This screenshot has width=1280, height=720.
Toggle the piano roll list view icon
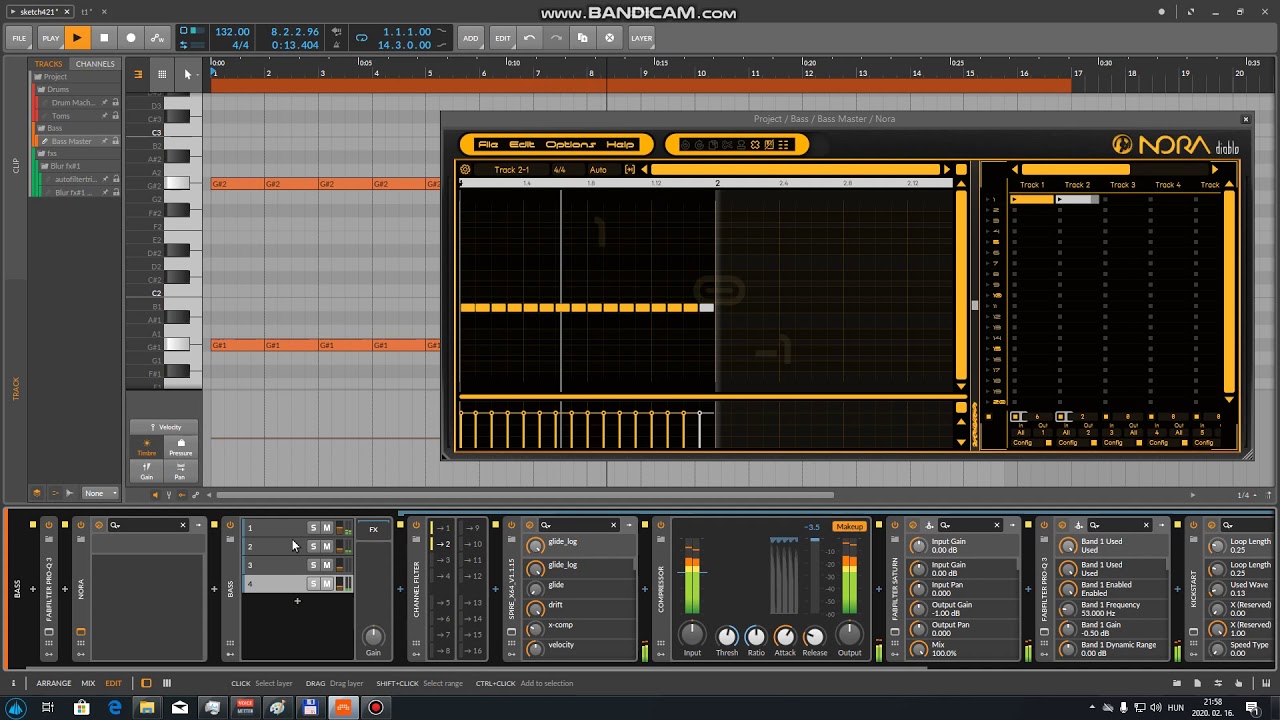[138, 74]
